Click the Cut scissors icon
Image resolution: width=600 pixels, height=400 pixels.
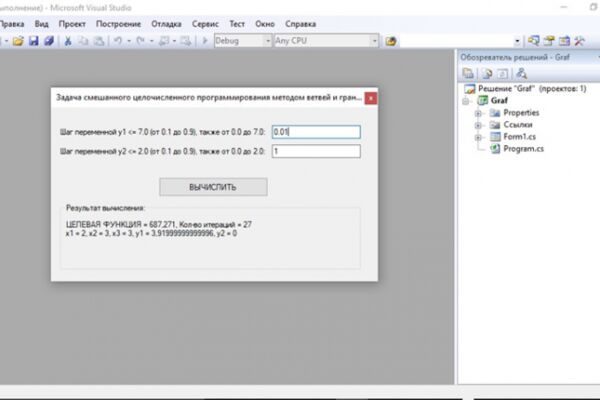[x=68, y=41]
